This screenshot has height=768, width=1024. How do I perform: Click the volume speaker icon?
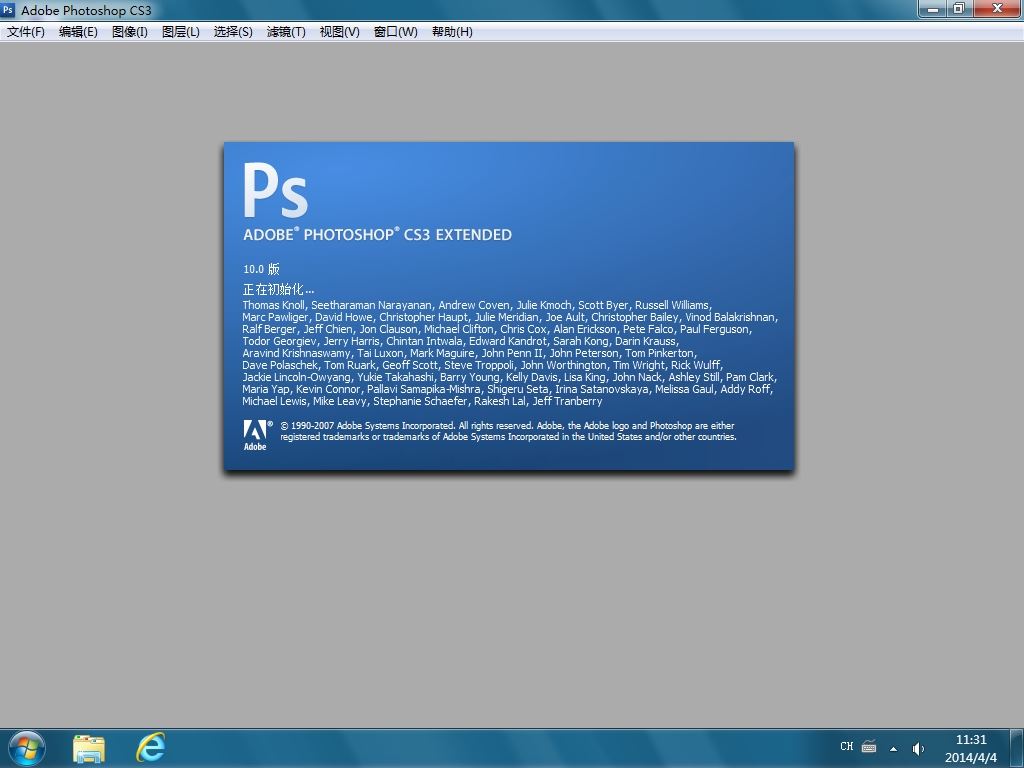click(x=918, y=748)
